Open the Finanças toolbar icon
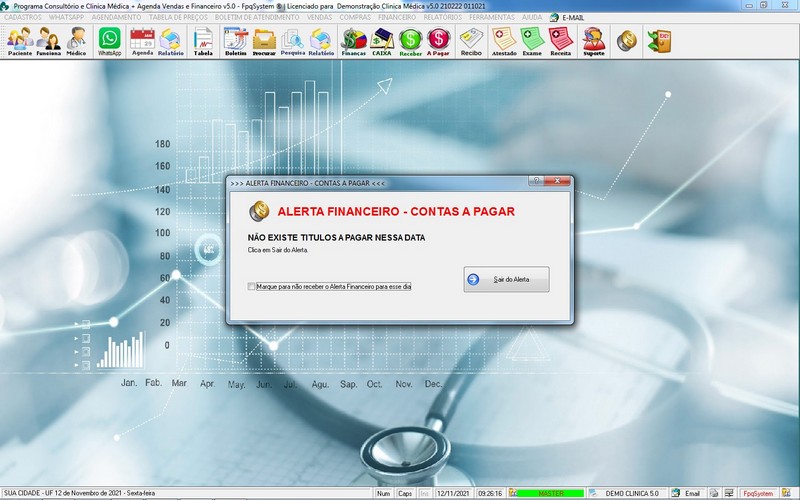This screenshot has height=500, width=800. coord(354,41)
